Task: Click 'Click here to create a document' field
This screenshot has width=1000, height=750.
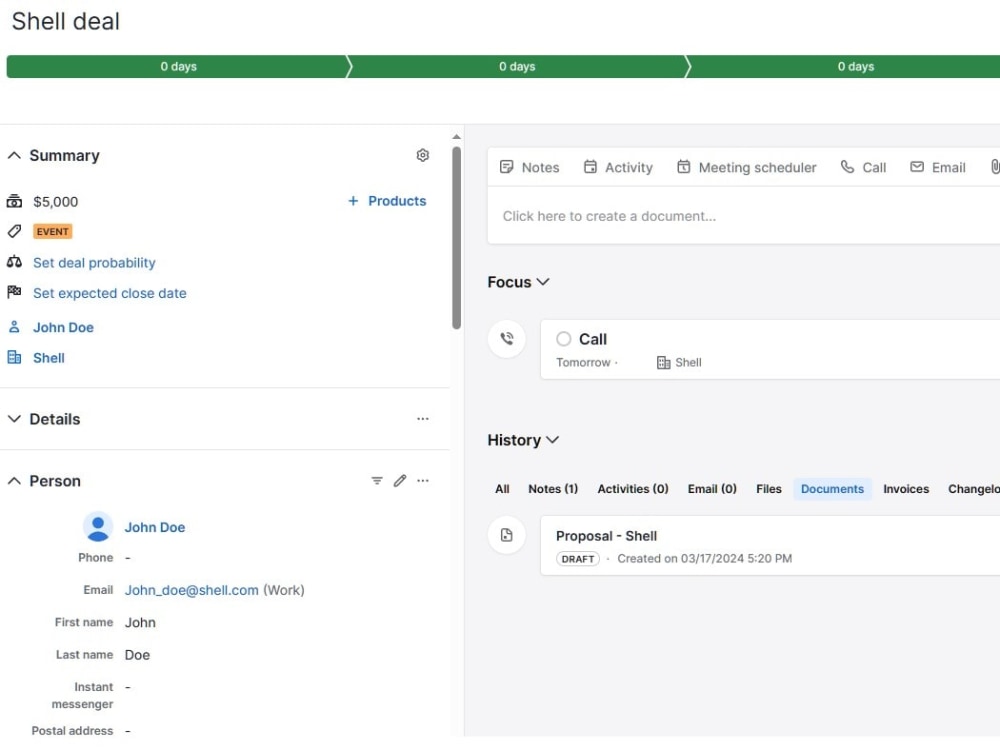Action: (x=744, y=216)
